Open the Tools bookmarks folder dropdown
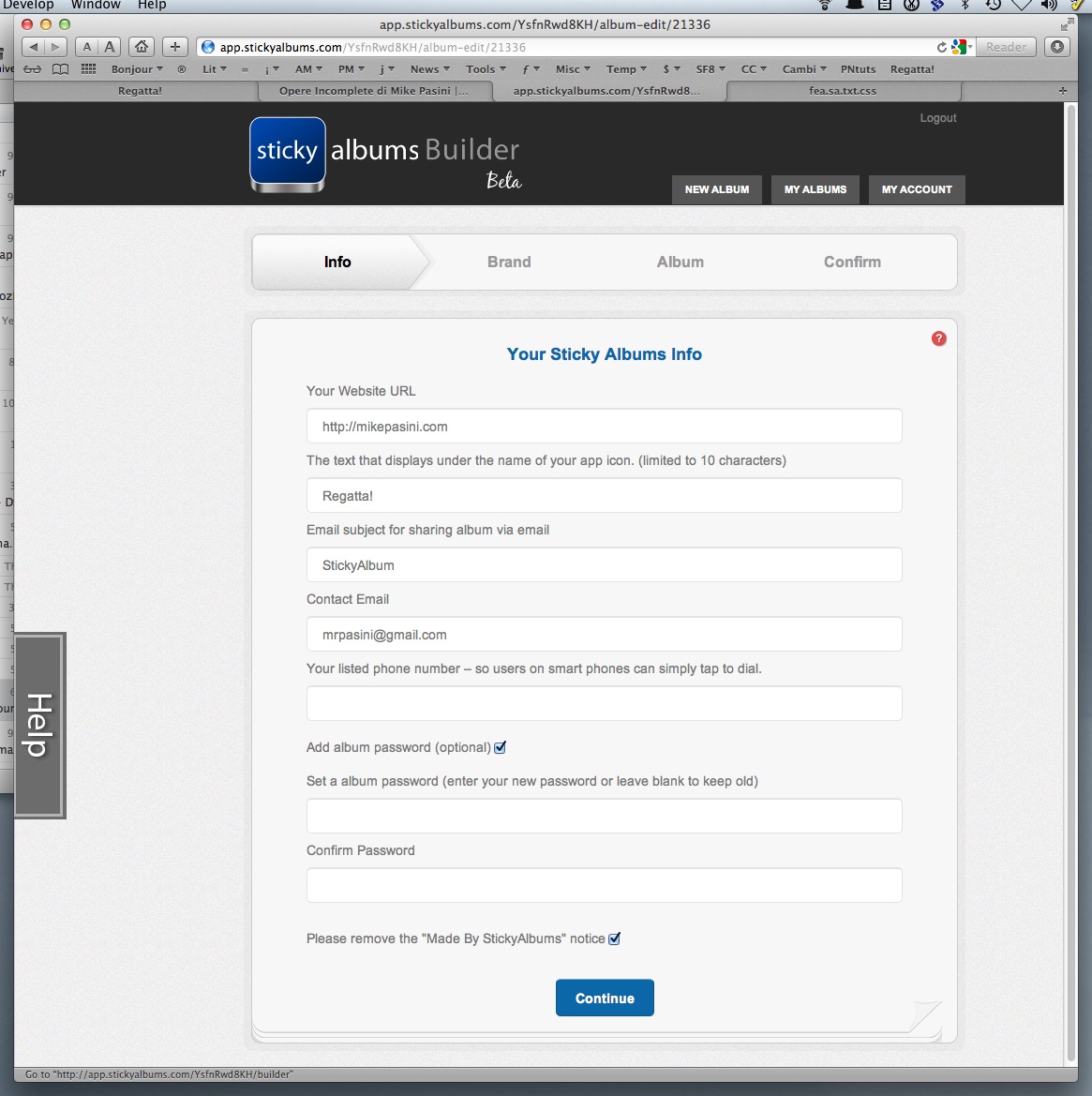This screenshot has width=1092, height=1096. (x=486, y=69)
